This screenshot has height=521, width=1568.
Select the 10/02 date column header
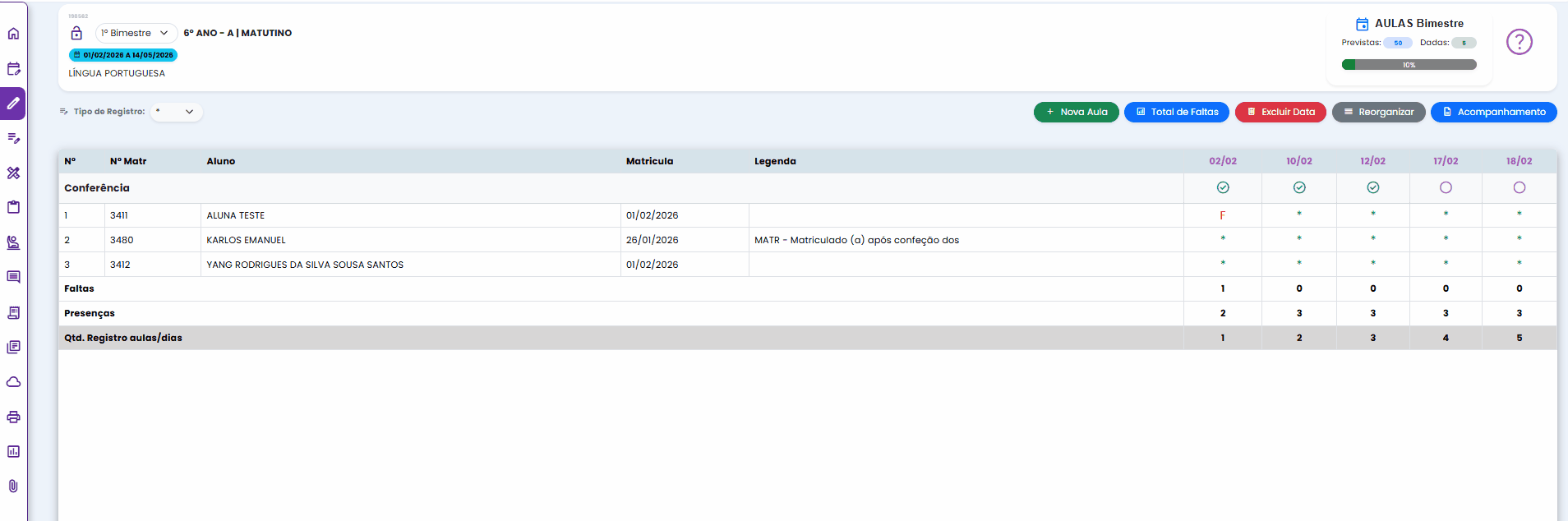[x=1298, y=161]
